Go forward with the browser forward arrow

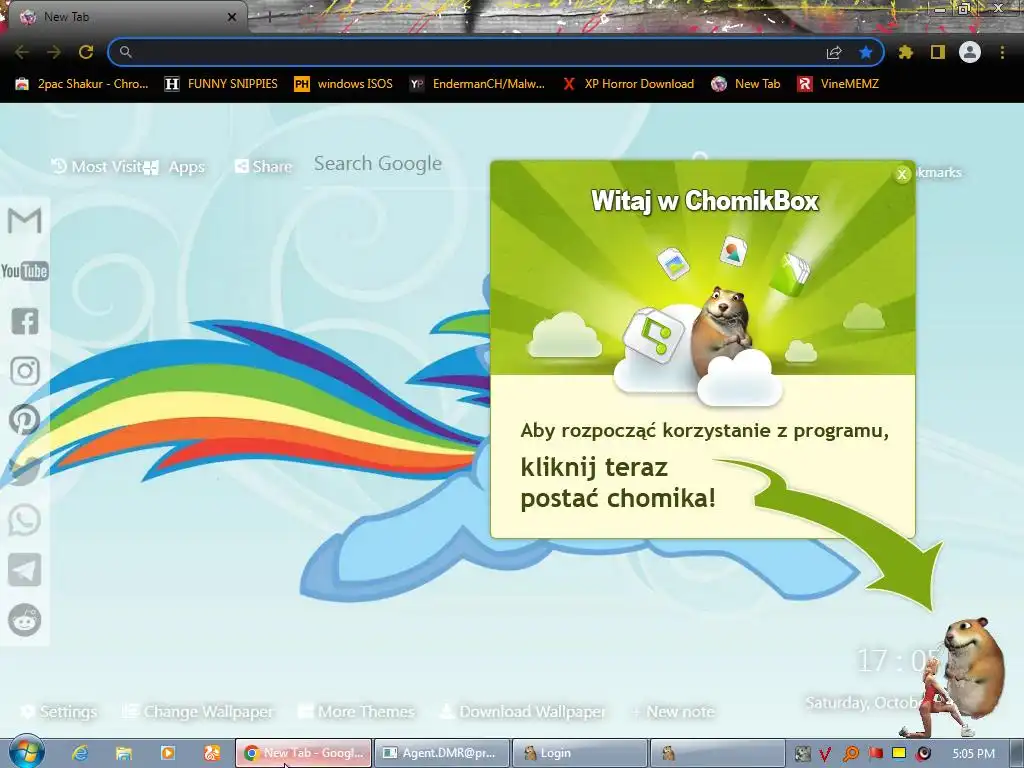[54, 52]
